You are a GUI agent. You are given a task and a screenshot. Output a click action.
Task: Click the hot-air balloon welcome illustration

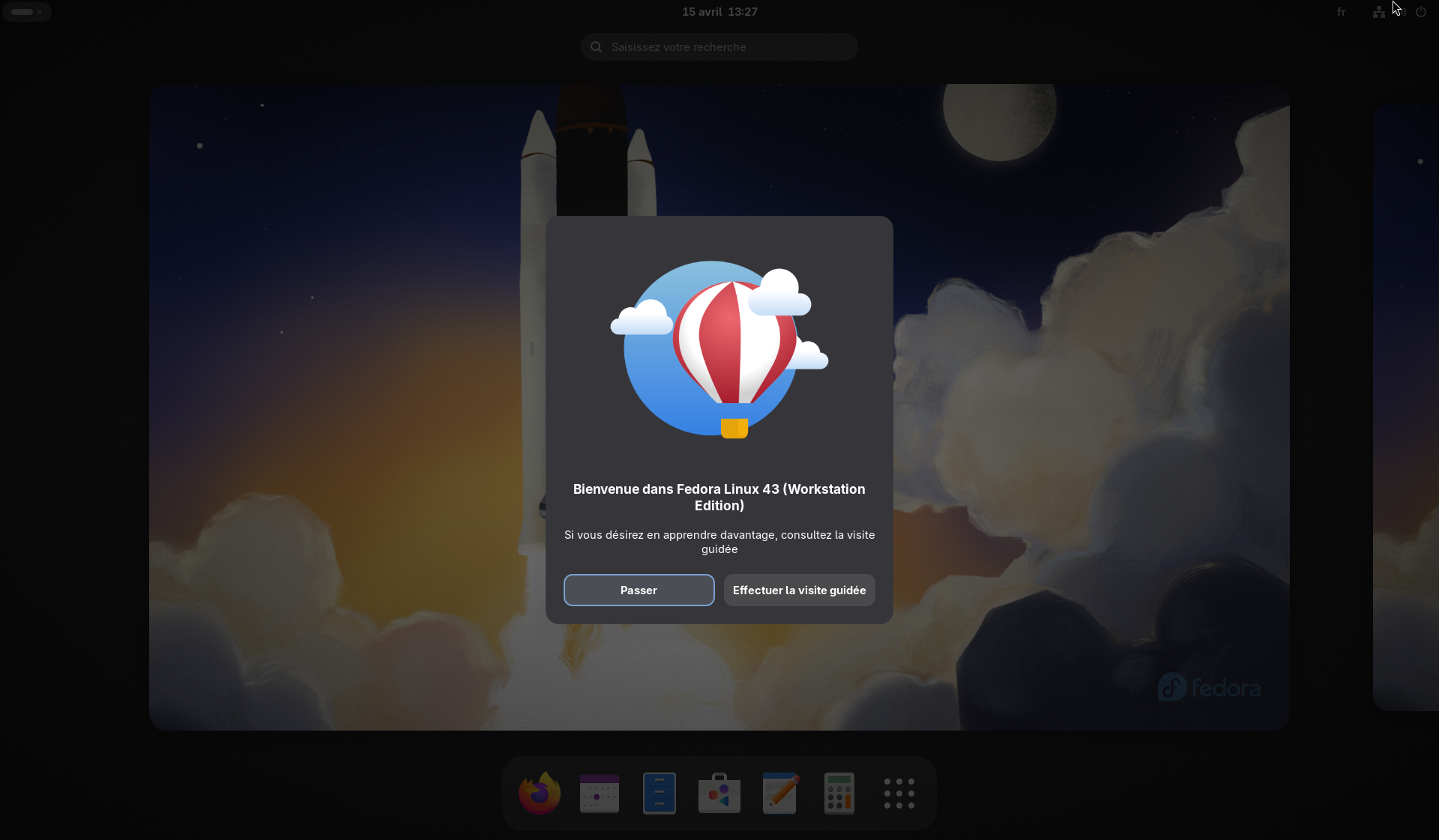(719, 349)
